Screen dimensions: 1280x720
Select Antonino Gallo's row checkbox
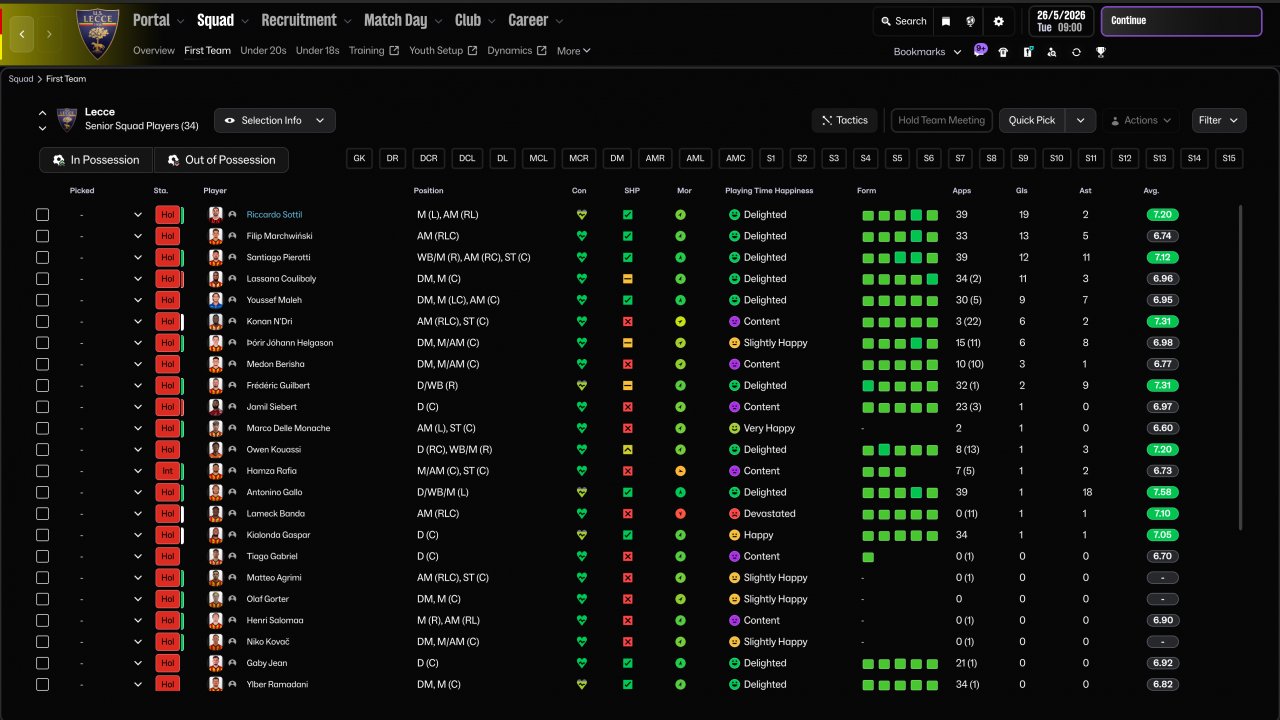click(42, 492)
